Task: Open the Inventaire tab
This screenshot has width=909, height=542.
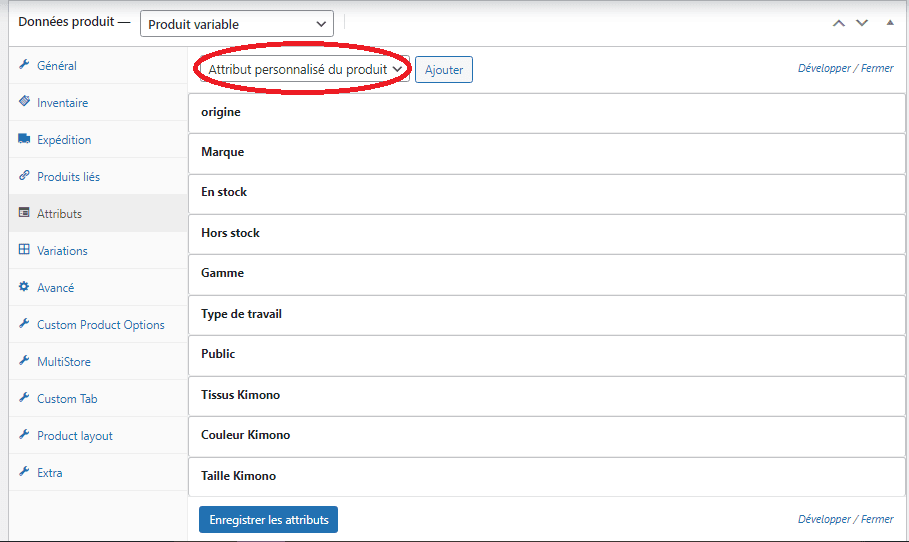Action: [x=98, y=103]
